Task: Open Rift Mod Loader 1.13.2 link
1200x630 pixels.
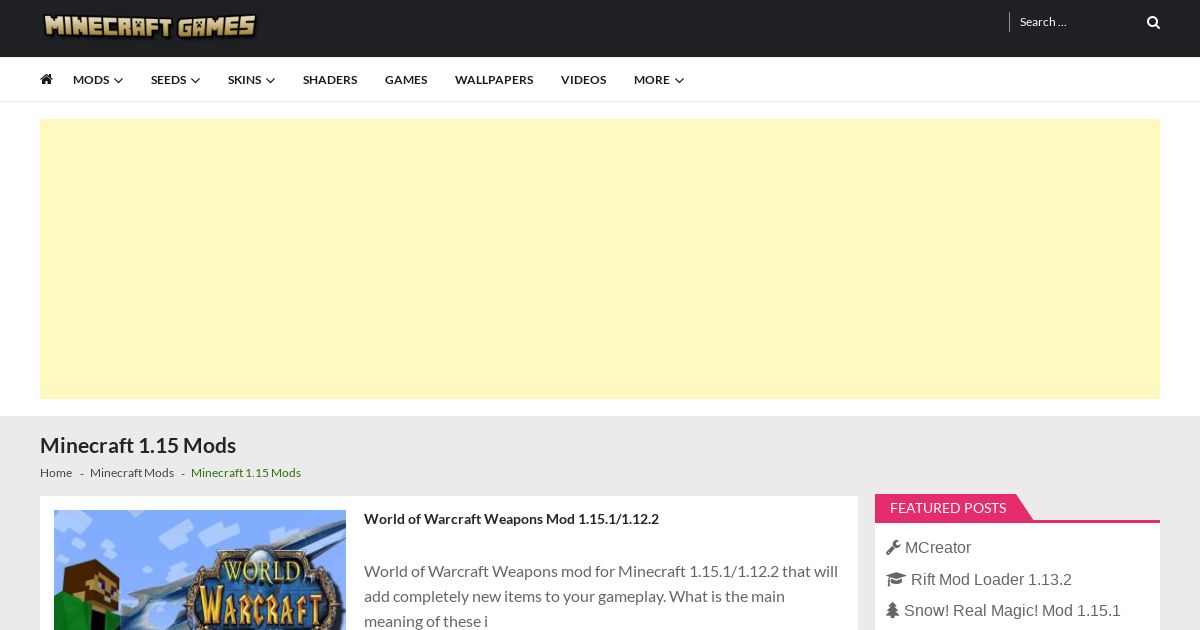Action: pyautogui.click(x=991, y=580)
